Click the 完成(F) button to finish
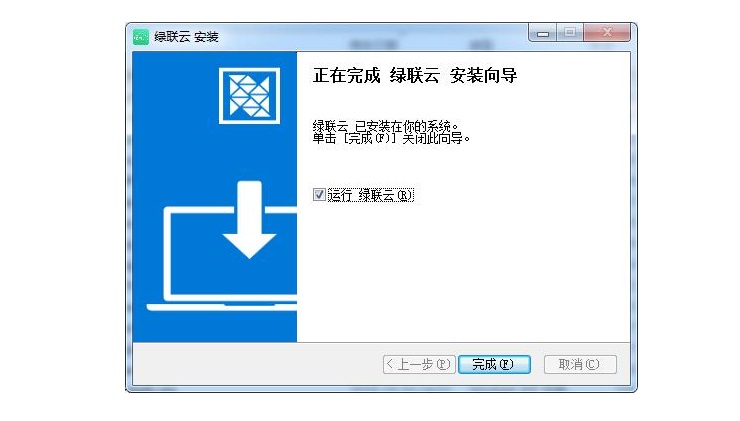The height and width of the screenshot is (421, 740). (x=495, y=364)
